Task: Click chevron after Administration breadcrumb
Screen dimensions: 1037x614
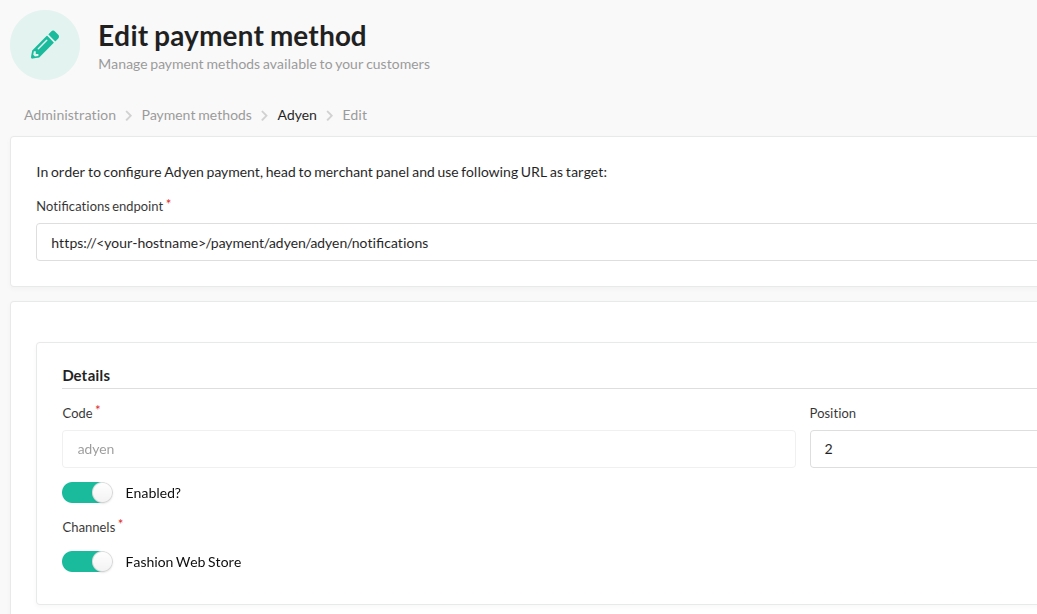Action: pos(129,116)
